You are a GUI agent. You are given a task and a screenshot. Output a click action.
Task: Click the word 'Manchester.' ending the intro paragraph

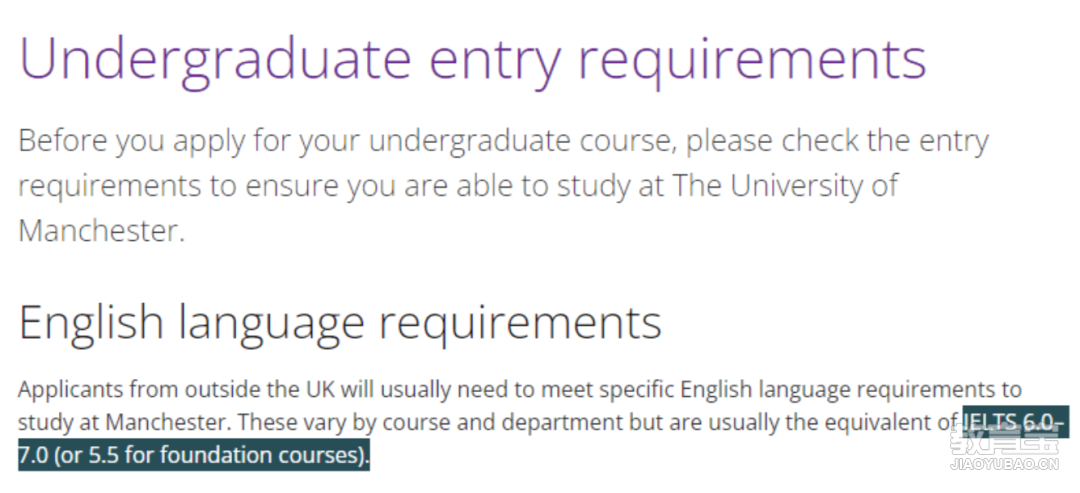pos(102,231)
